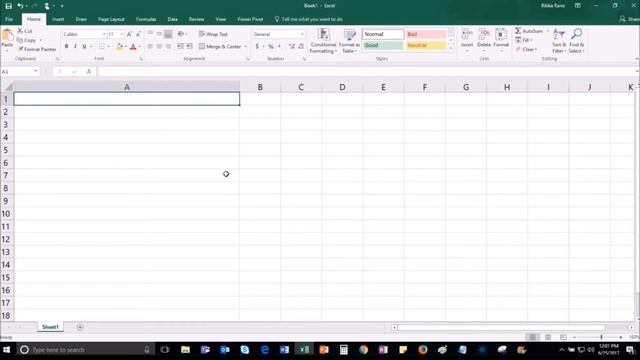
Task: Toggle right text alignment
Action: 168,47
